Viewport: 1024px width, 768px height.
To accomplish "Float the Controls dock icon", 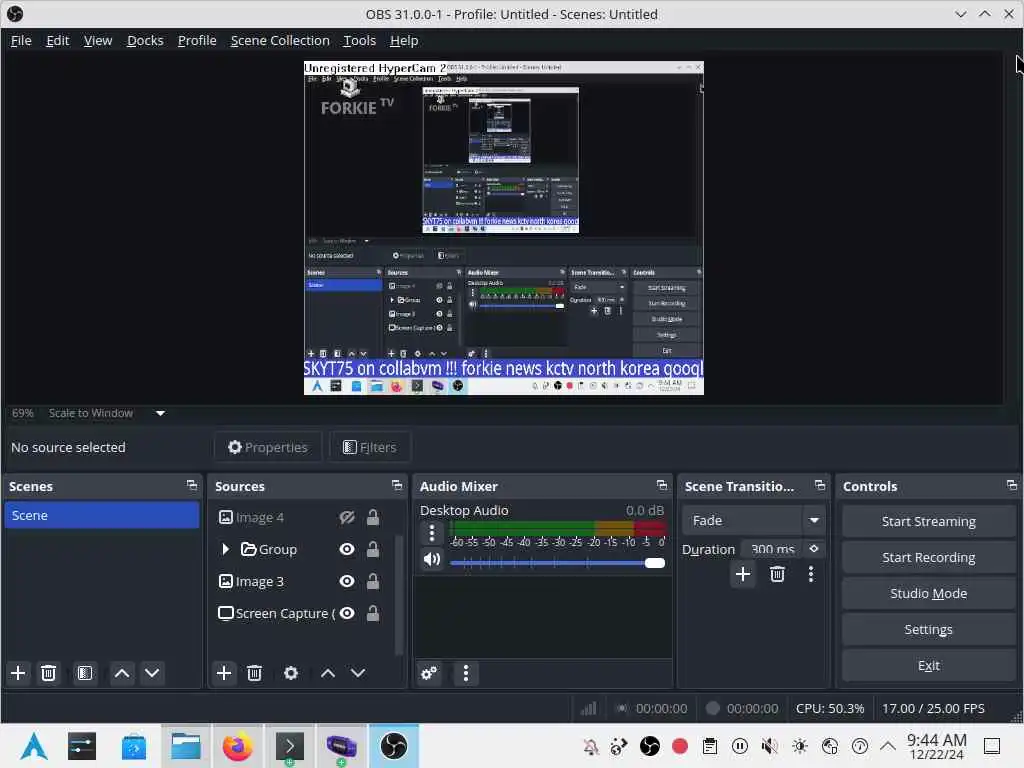I will pyautogui.click(x=1012, y=485).
